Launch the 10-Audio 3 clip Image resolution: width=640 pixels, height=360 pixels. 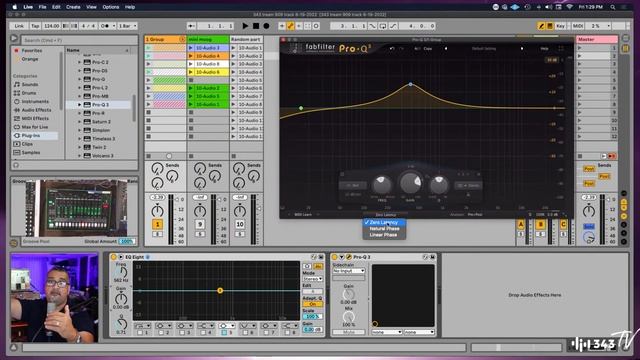[191, 48]
